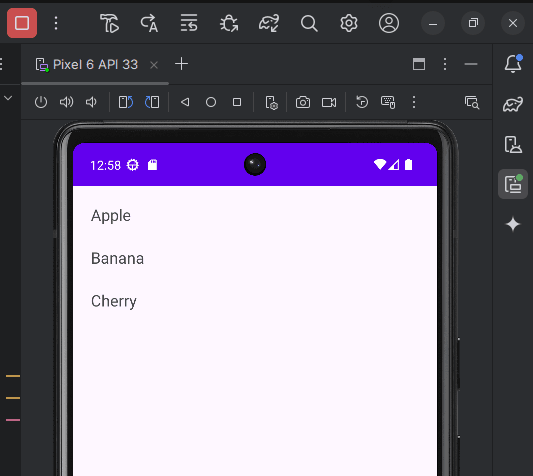Screen dimensions: 533x476
Task: Tap emulator Back triangle button
Action: click(185, 102)
